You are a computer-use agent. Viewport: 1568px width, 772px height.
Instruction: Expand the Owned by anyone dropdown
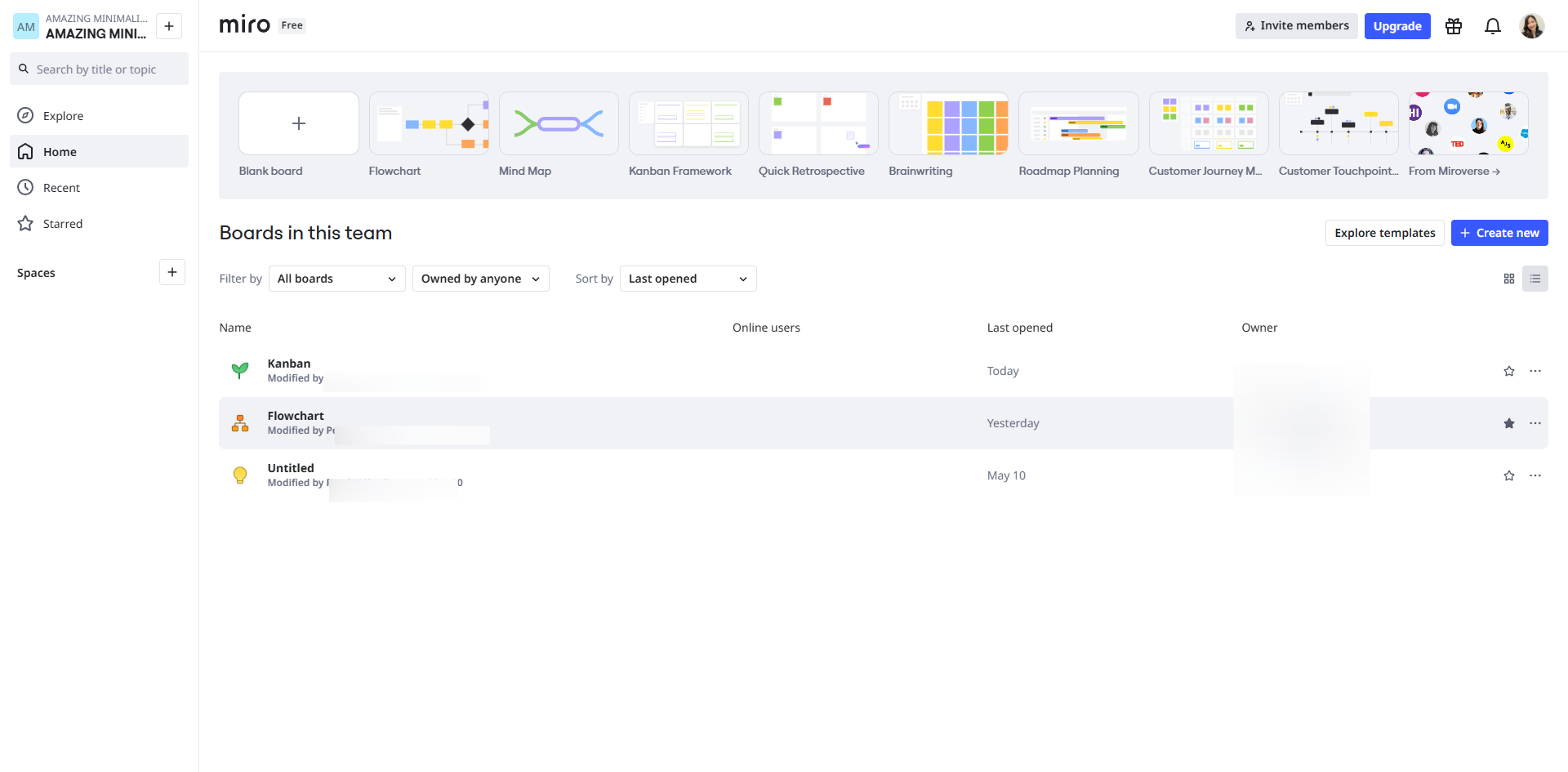tap(480, 279)
